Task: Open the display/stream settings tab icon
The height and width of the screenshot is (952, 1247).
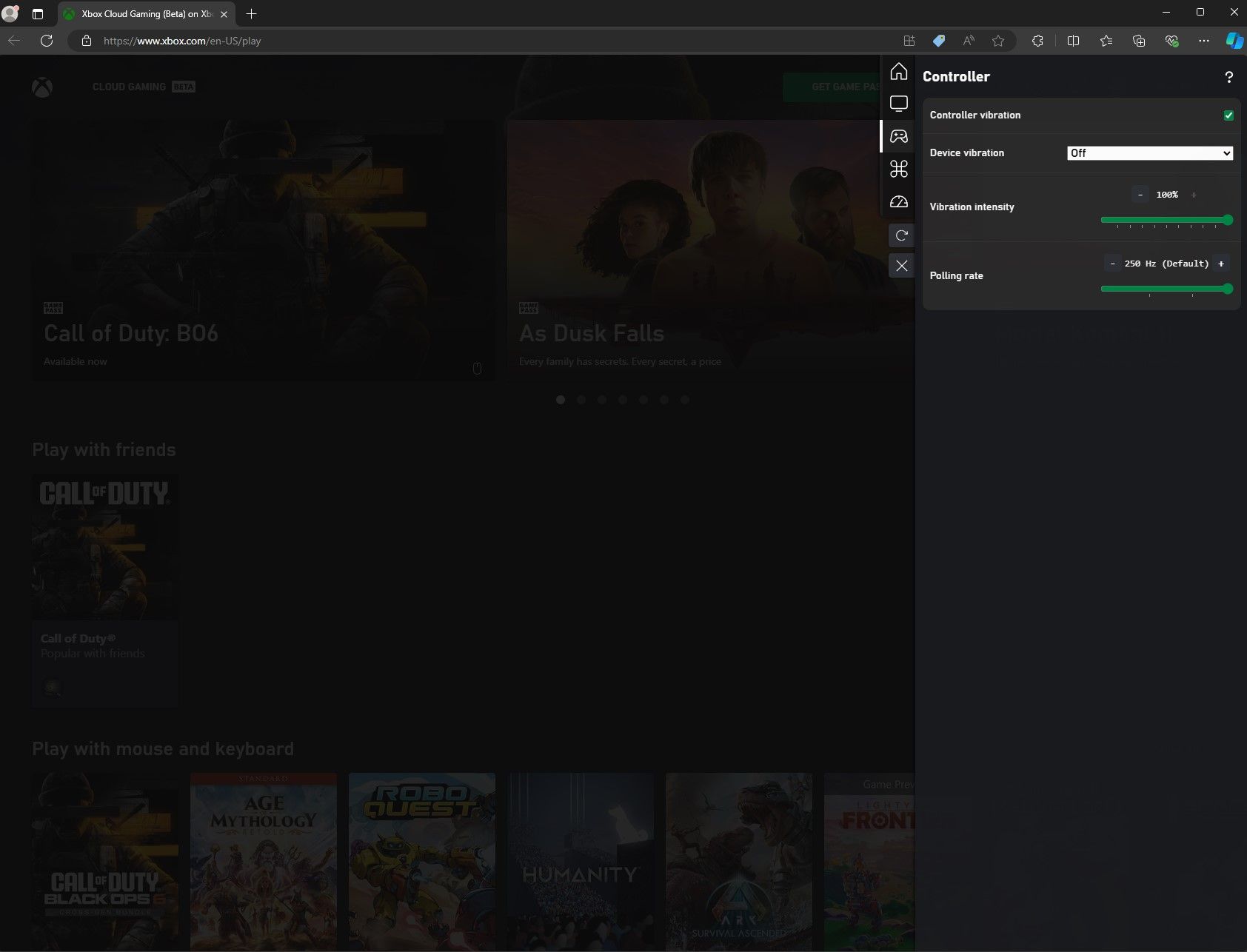Action: pyautogui.click(x=898, y=104)
